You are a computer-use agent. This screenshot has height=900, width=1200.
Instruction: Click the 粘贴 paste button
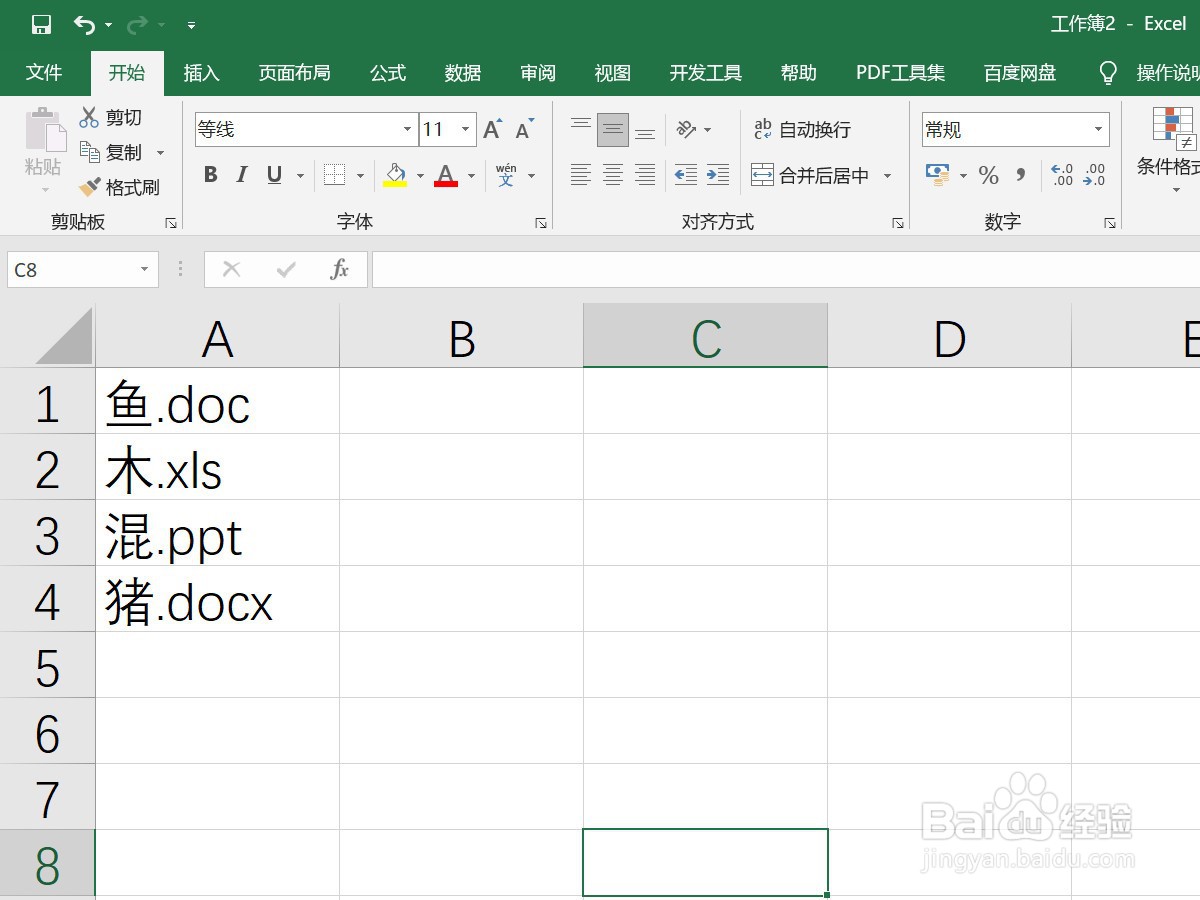[x=44, y=149]
